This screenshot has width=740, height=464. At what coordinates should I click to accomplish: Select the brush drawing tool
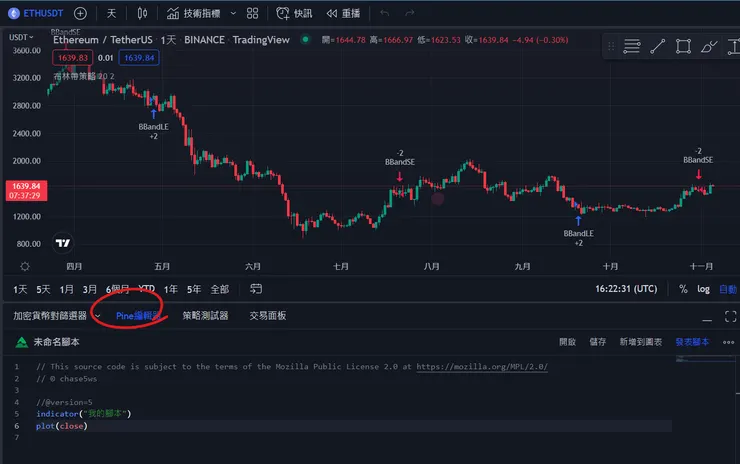(709, 46)
